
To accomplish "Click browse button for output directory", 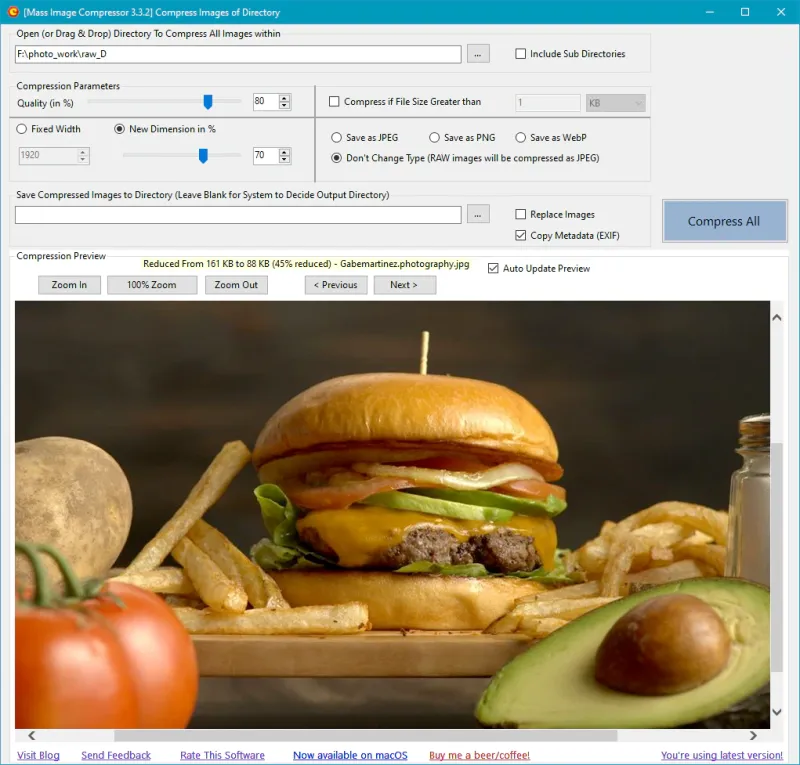I will [478, 215].
